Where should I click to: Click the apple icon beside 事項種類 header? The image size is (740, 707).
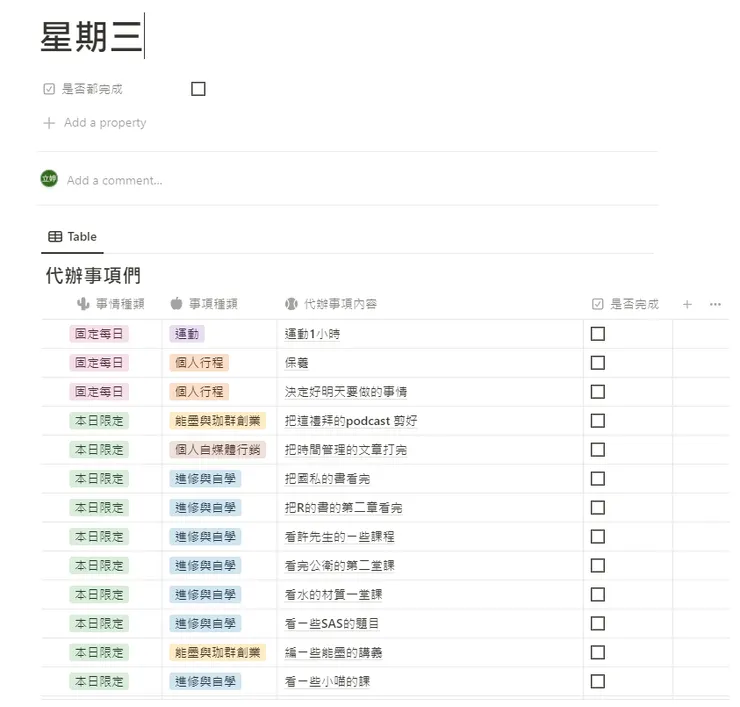coord(177,304)
